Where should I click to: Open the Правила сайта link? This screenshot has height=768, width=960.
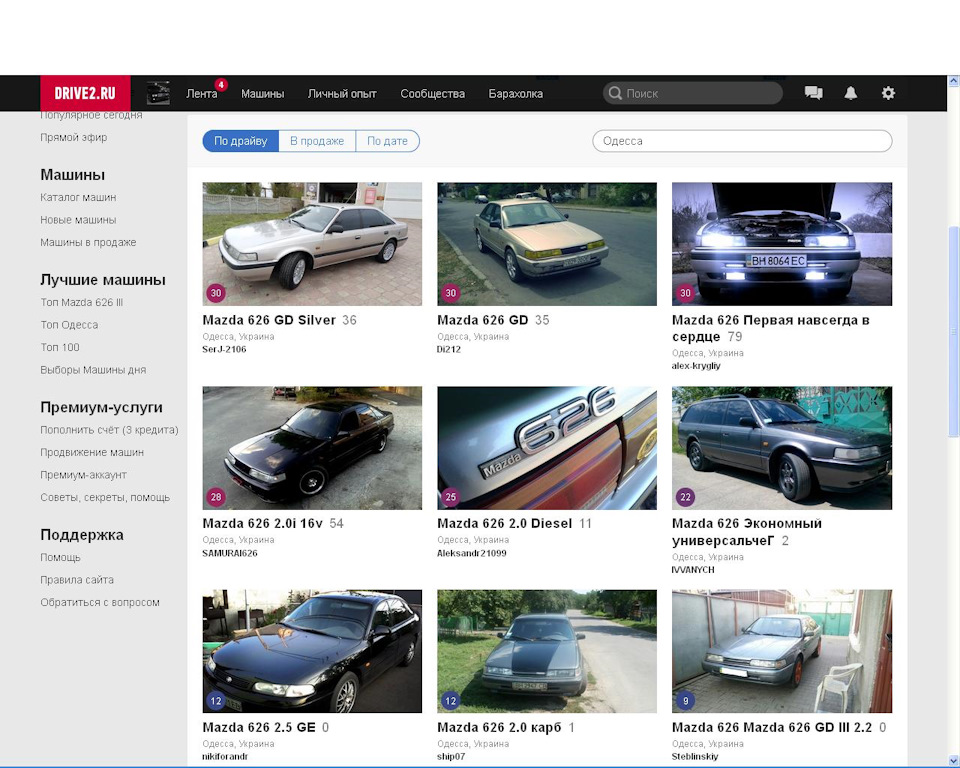pos(77,580)
